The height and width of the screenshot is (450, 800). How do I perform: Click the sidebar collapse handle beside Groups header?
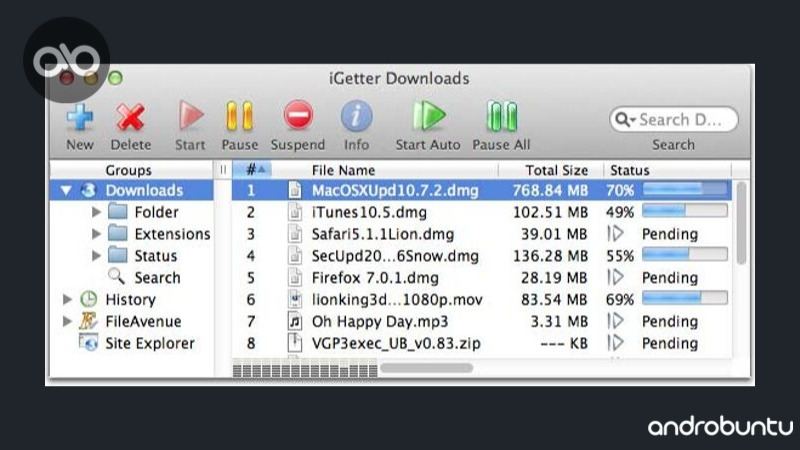(x=223, y=170)
